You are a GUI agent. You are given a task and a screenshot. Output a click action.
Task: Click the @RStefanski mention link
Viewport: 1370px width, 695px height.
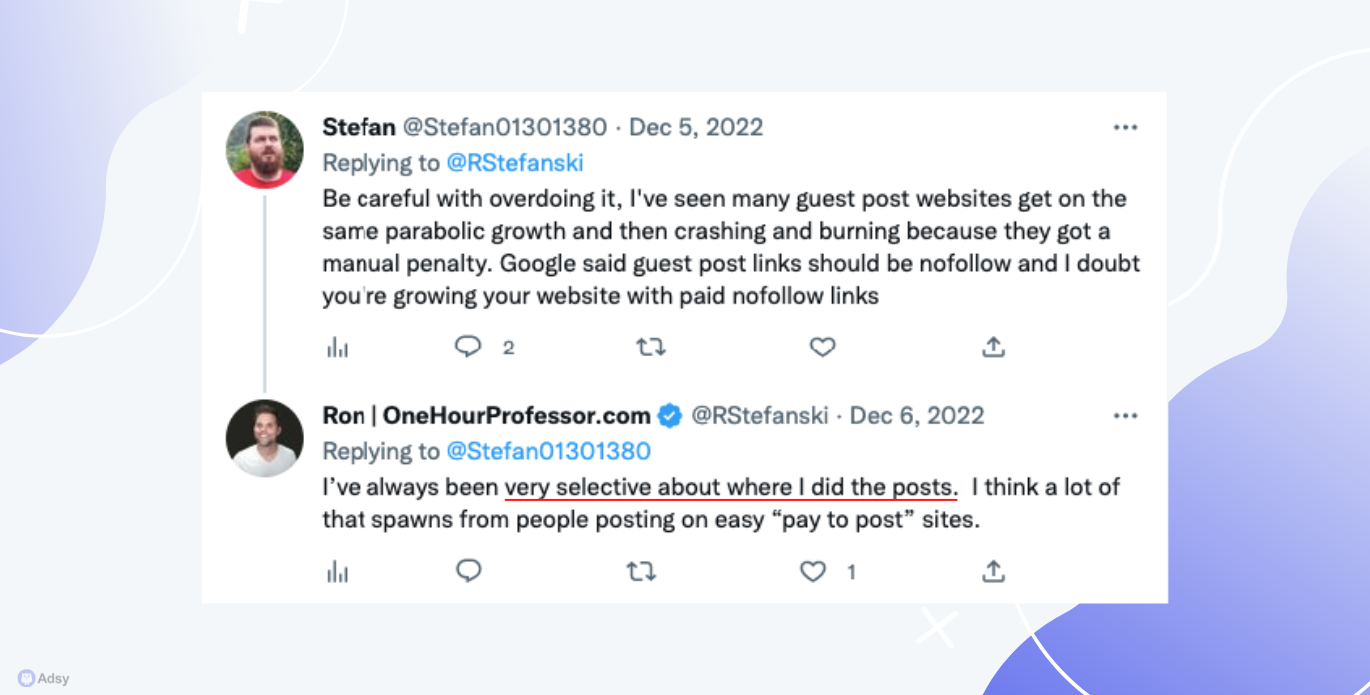click(x=515, y=163)
